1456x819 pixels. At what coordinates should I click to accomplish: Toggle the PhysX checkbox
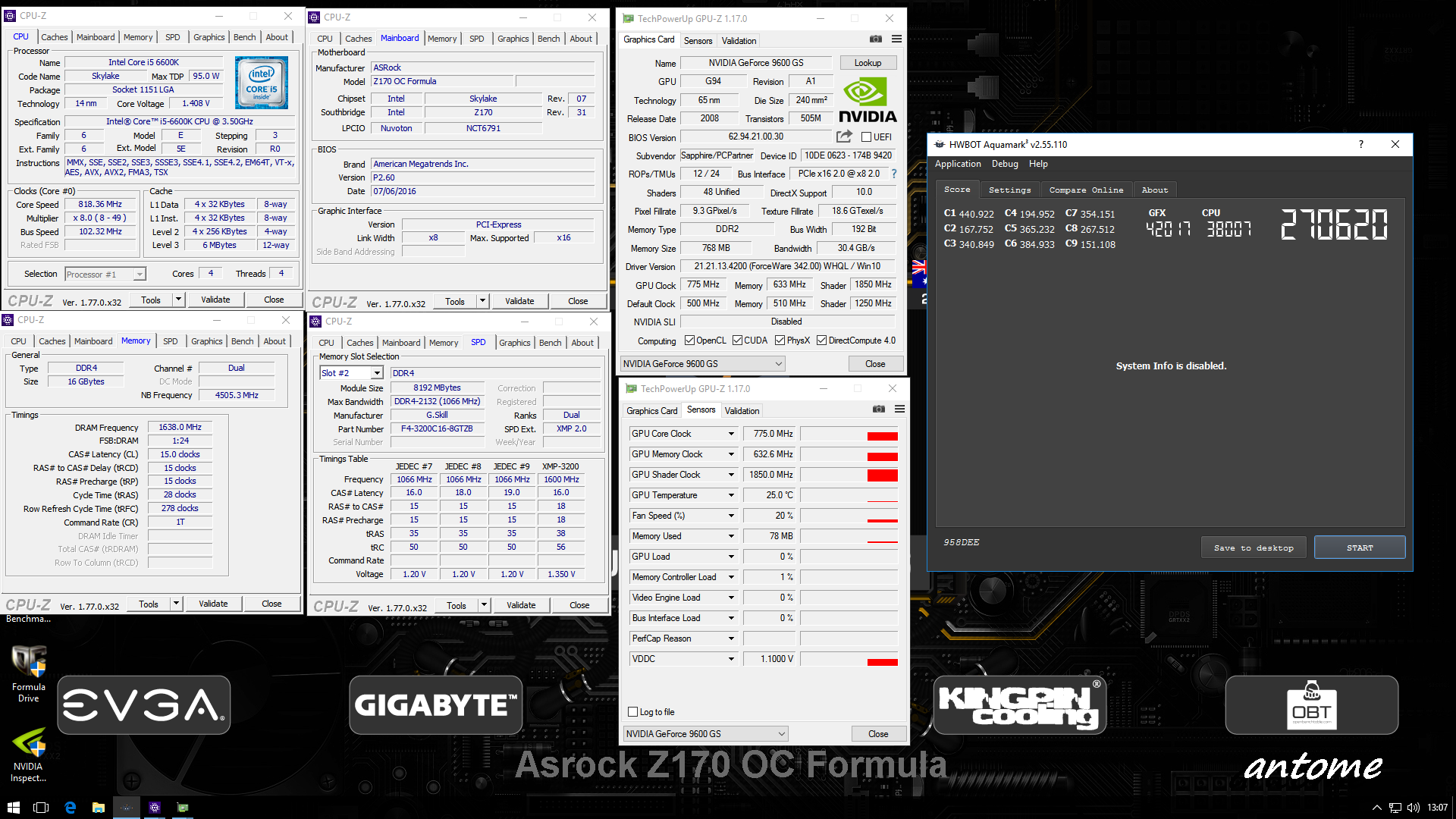tap(780, 340)
